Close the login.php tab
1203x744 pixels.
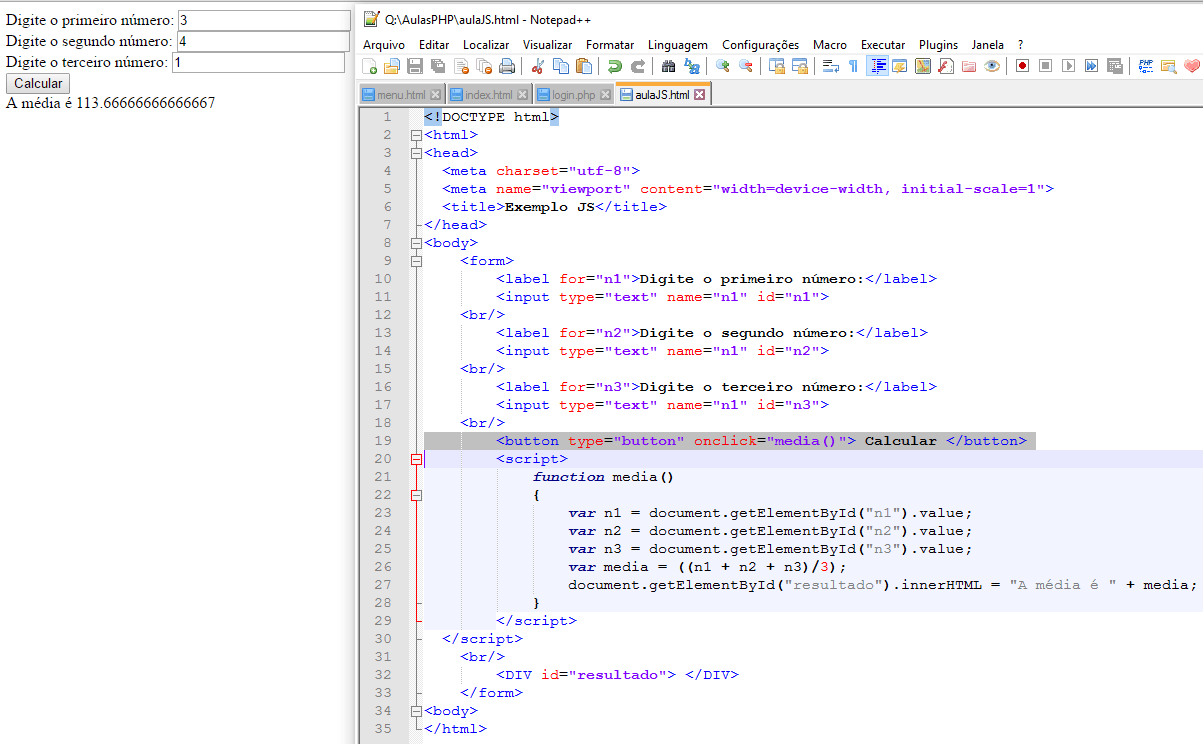[x=604, y=95]
